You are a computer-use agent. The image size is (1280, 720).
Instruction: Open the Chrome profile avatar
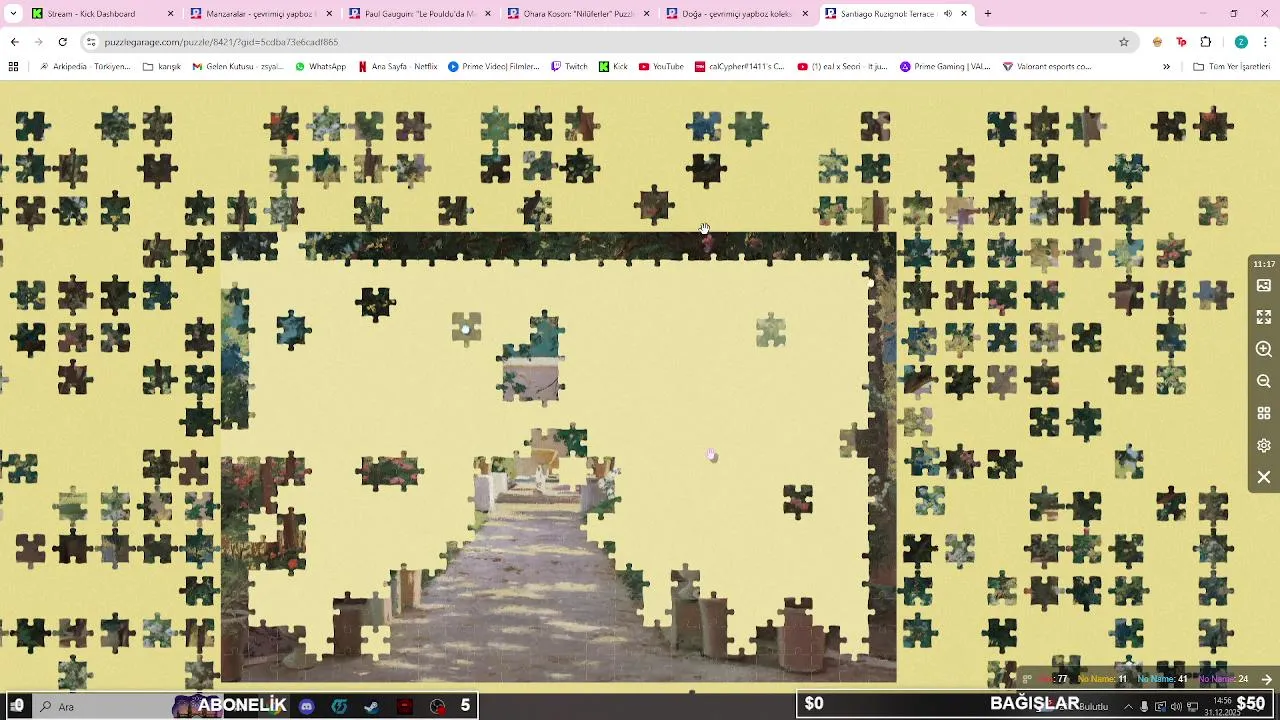(1241, 42)
